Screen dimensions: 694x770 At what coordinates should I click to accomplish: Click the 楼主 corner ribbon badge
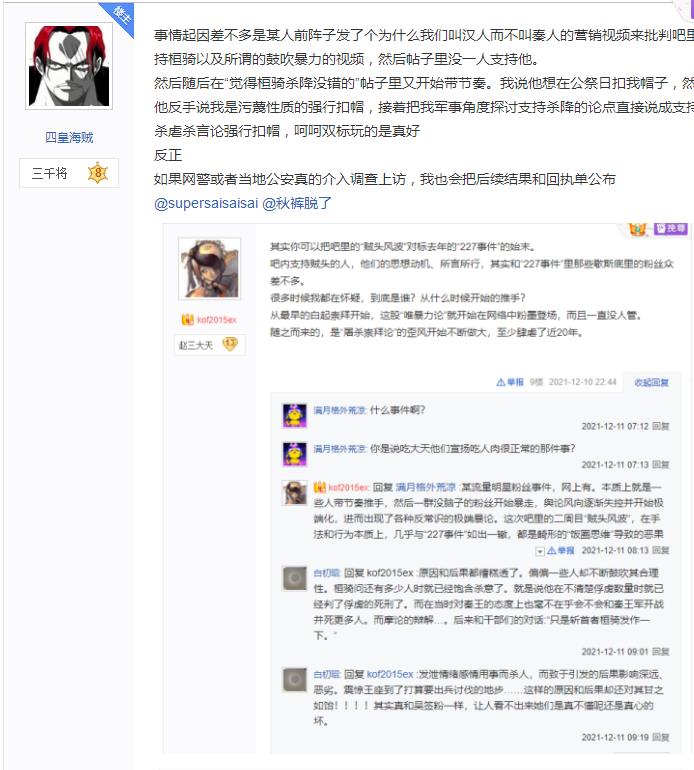120,16
